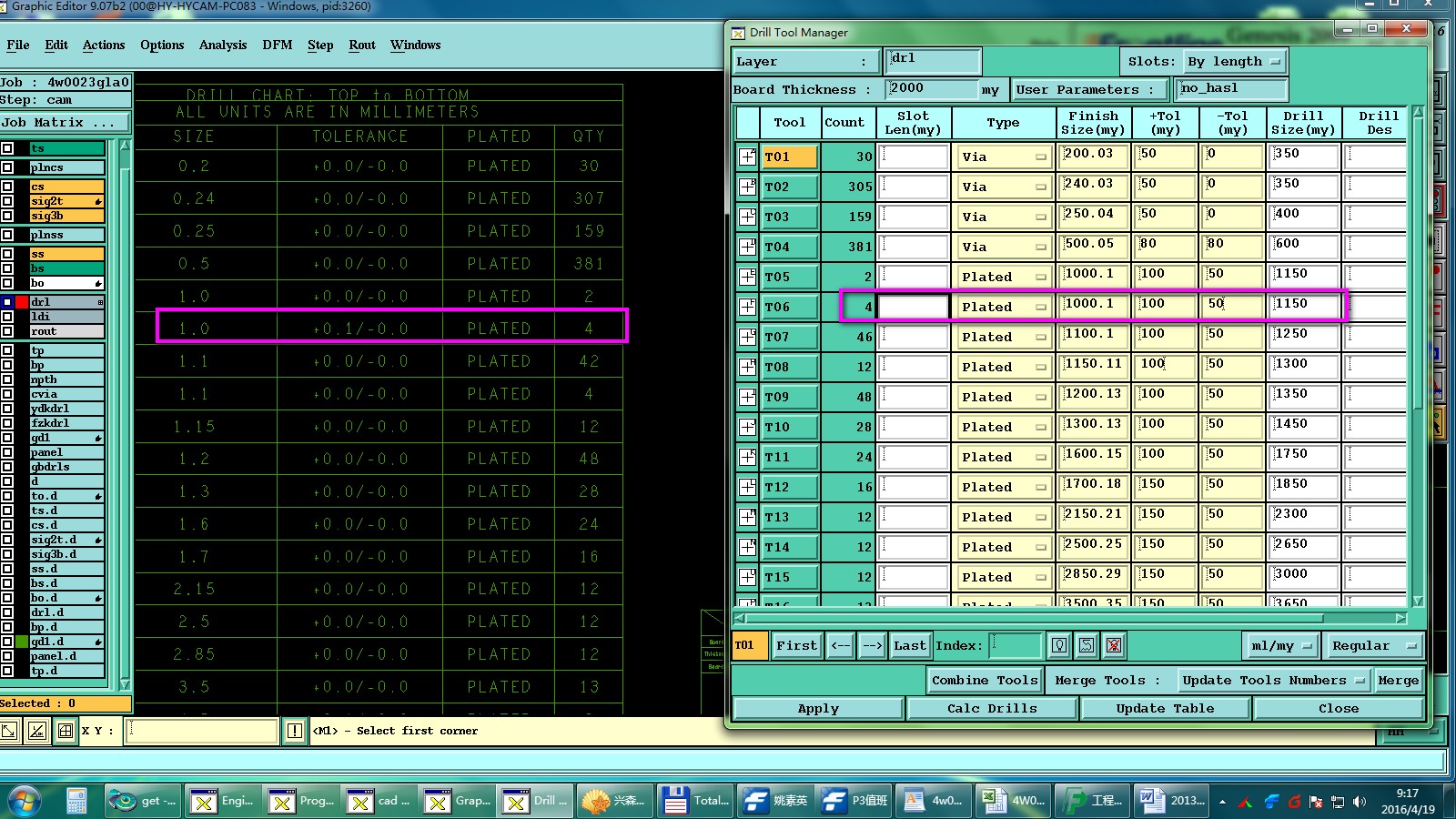Screen dimensions: 1456x819
Task: Click the X Y coordinate input field
Action: click(201, 730)
